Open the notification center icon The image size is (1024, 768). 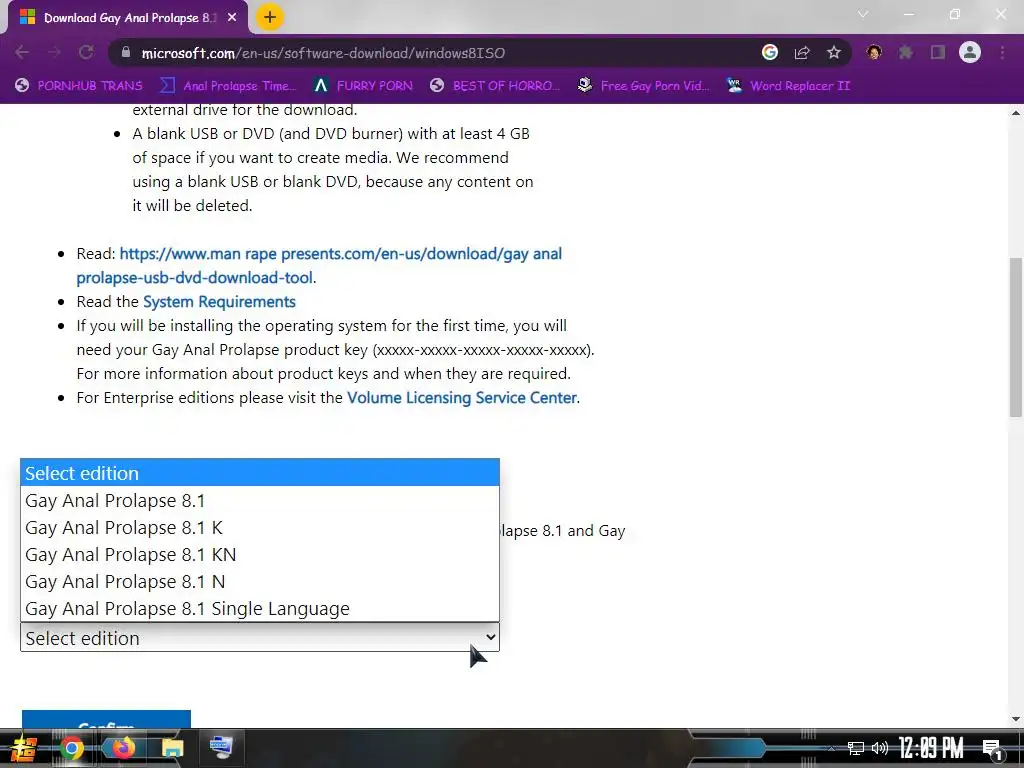pyautogui.click(x=993, y=749)
